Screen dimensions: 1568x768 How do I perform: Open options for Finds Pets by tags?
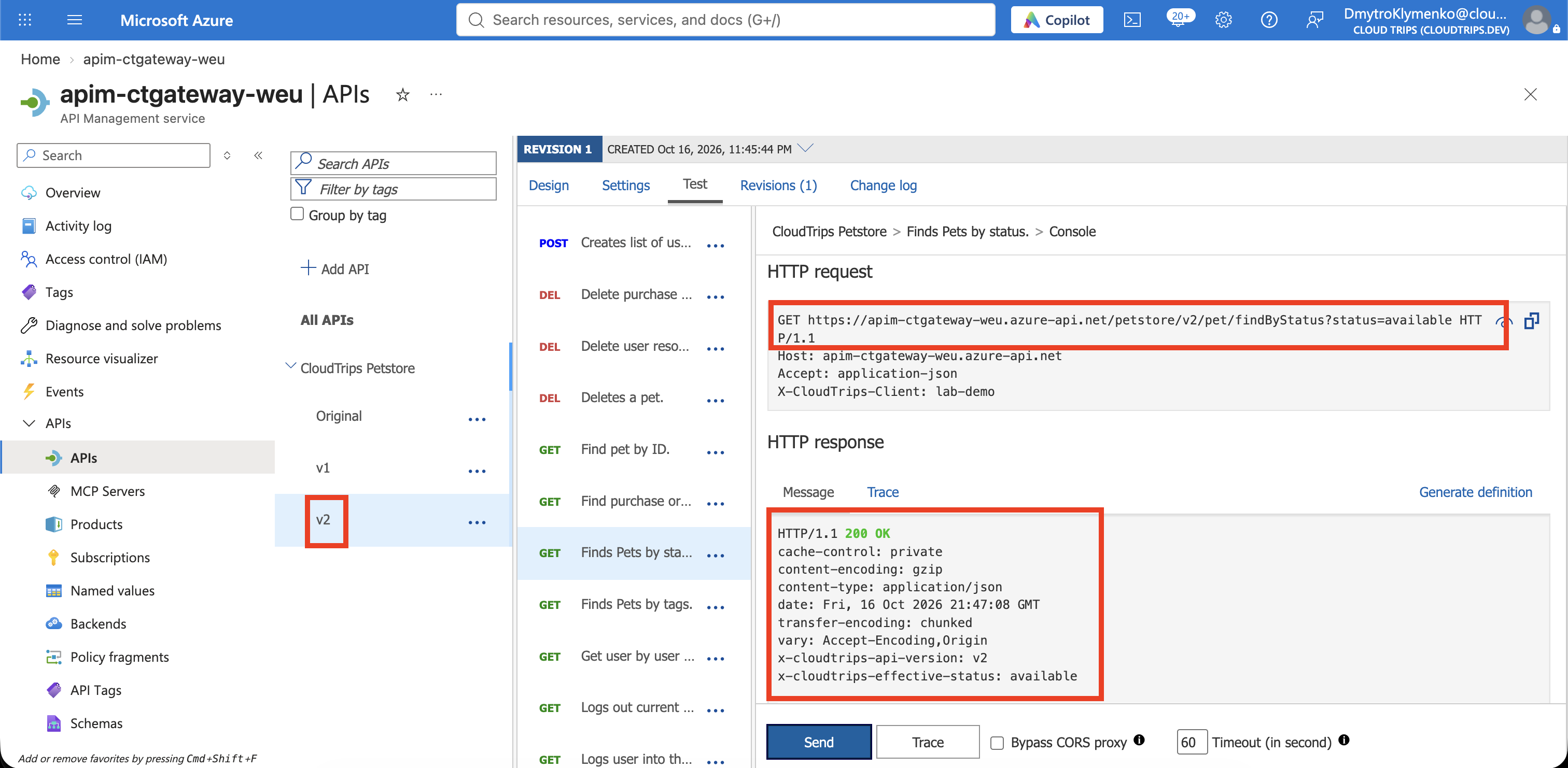point(716,607)
